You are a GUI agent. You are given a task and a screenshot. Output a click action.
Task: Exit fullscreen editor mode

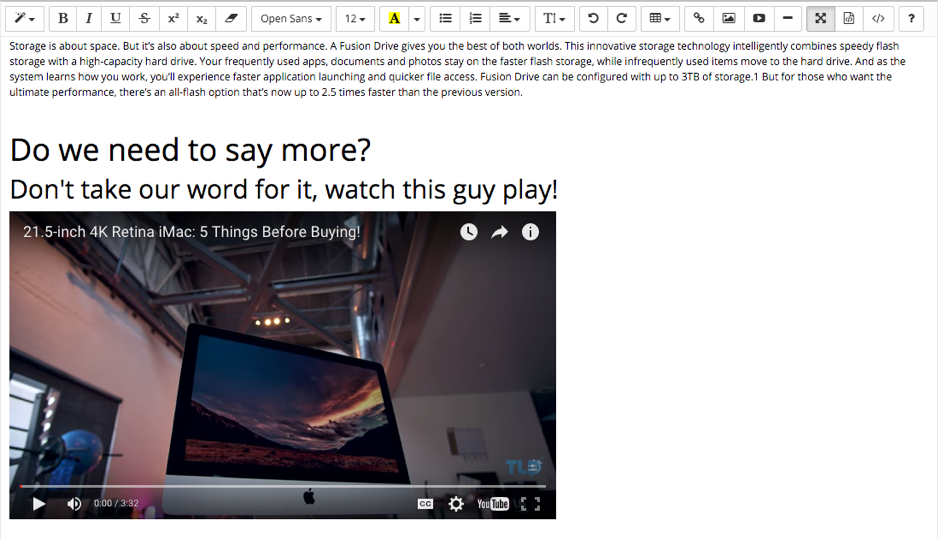coord(820,19)
